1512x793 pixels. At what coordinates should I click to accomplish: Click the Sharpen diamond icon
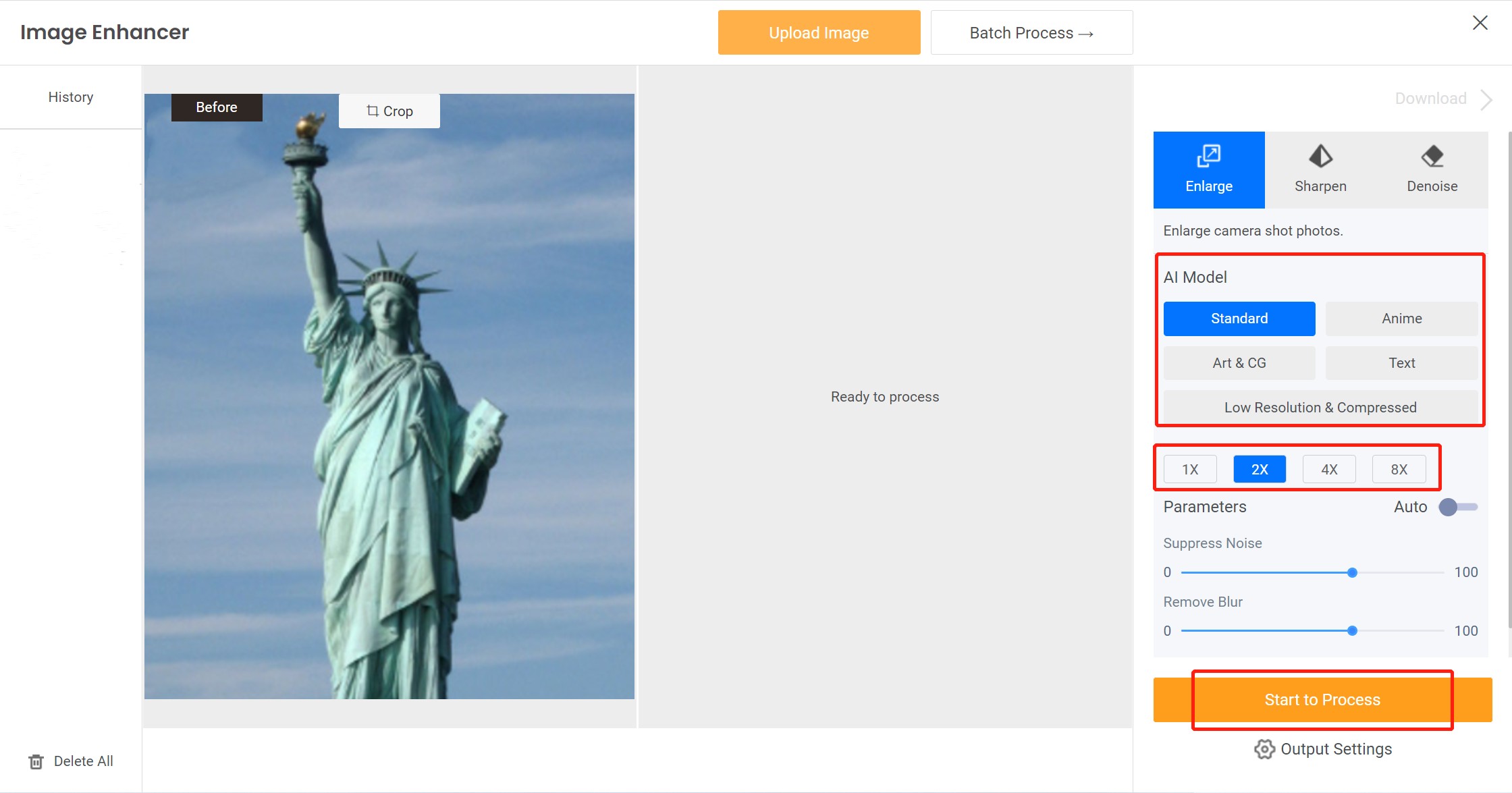[1320, 157]
